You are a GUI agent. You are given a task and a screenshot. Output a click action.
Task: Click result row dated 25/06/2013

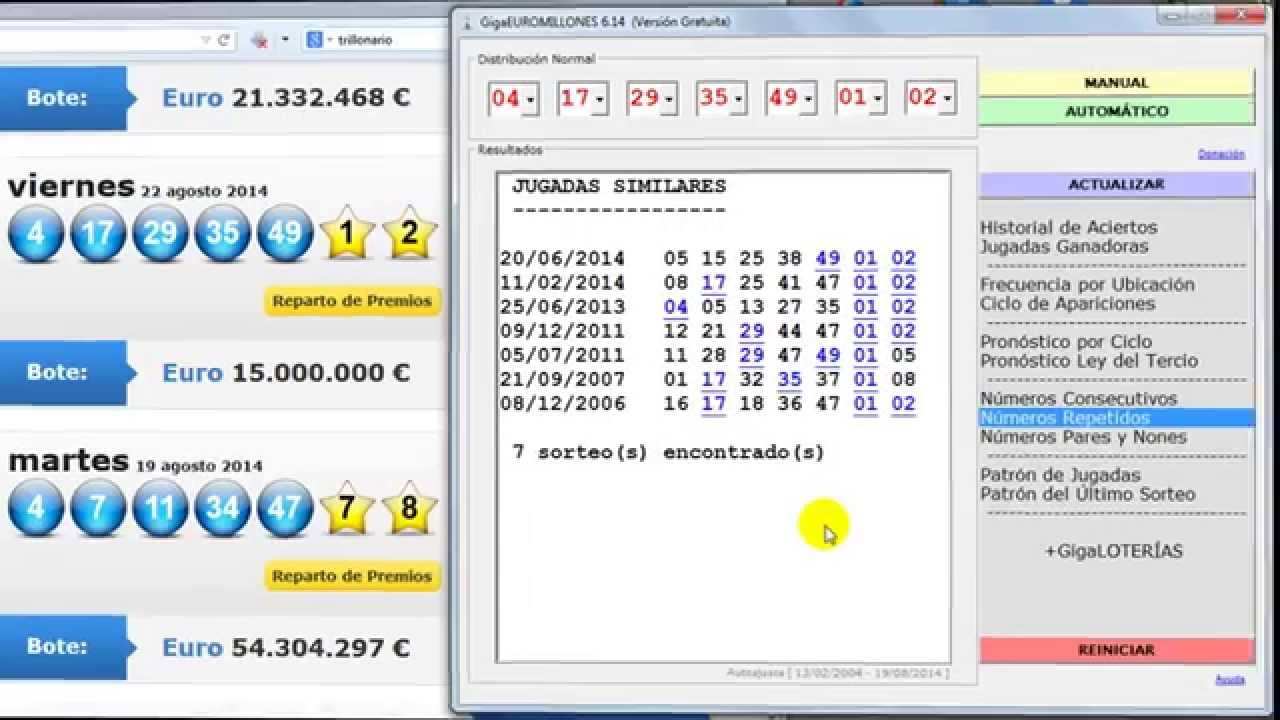[x=708, y=307]
